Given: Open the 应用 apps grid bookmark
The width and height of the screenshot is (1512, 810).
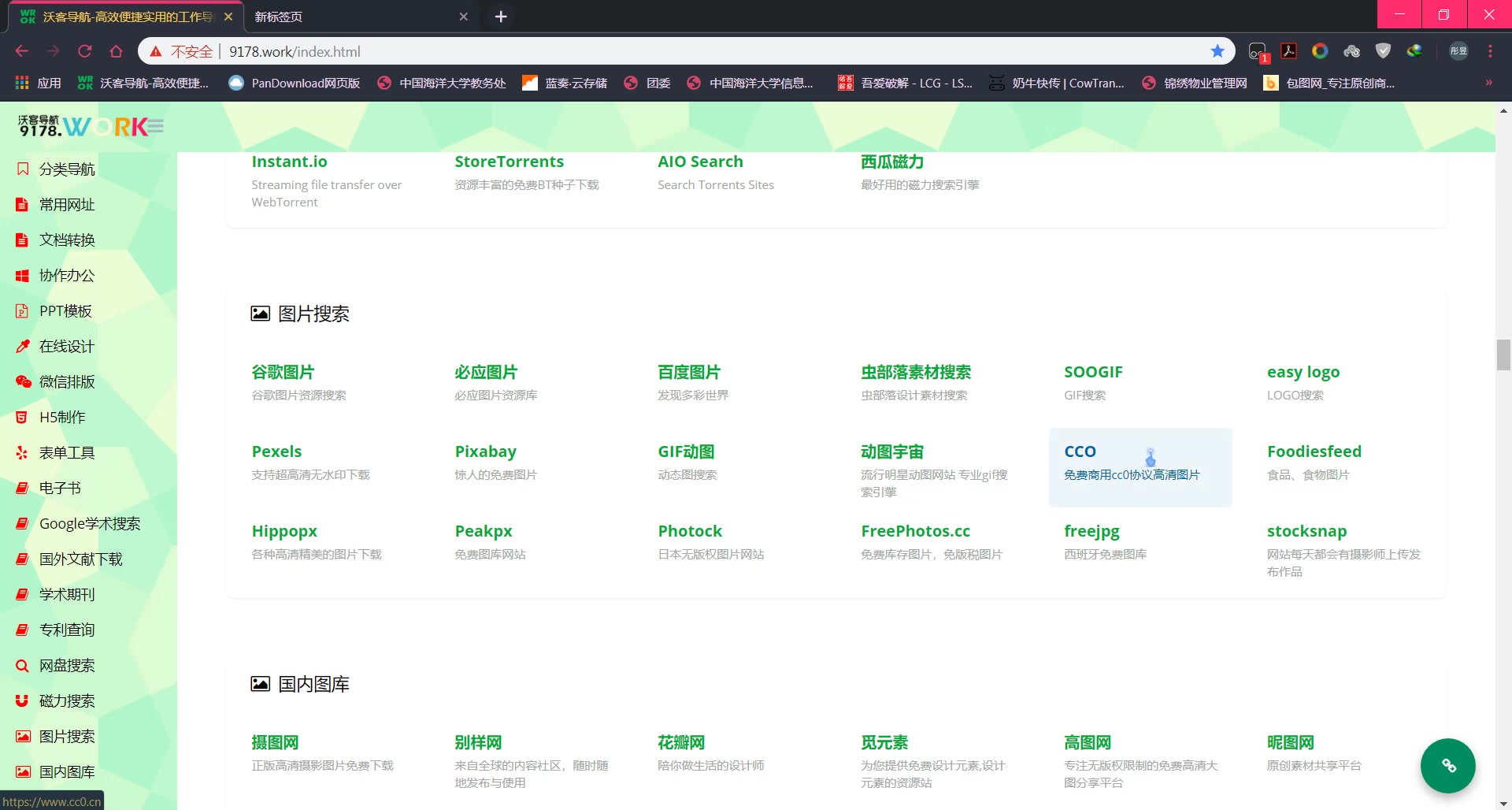Looking at the screenshot, I should pos(38,83).
